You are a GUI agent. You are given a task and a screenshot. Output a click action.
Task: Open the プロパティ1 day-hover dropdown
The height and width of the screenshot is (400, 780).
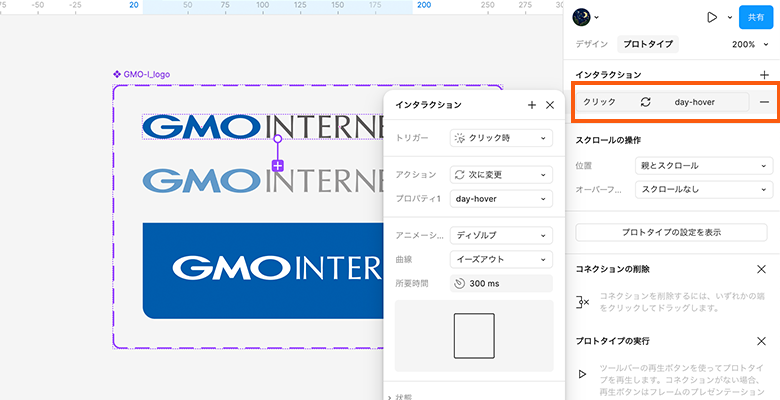point(501,199)
